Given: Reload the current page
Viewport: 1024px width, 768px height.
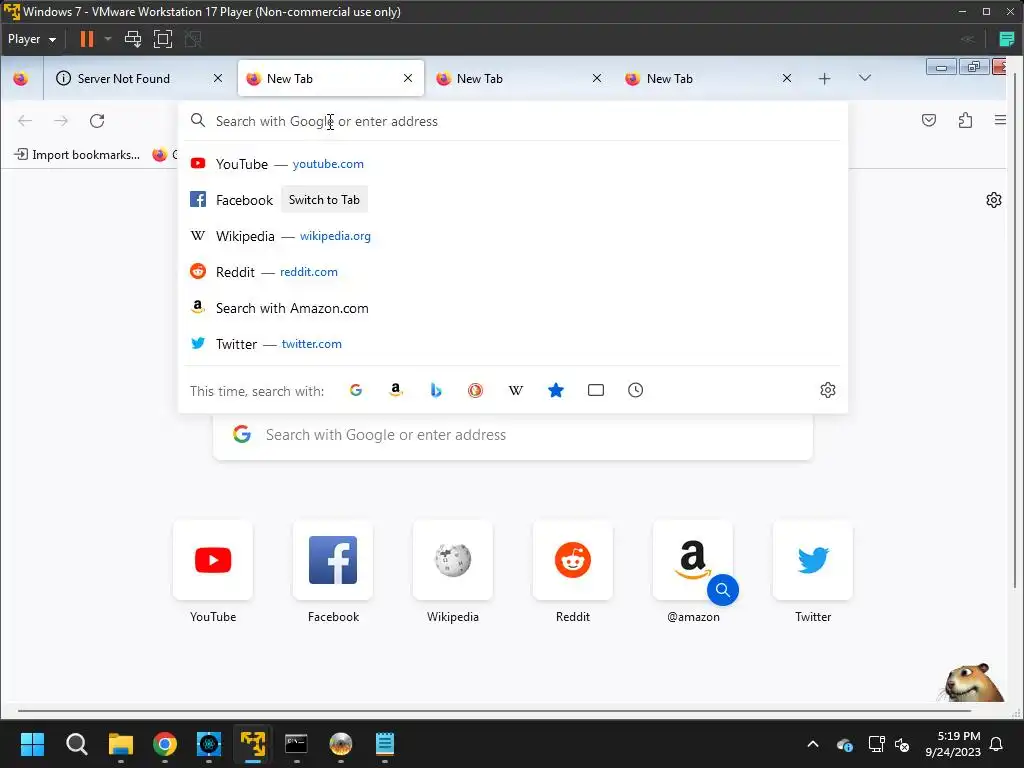Looking at the screenshot, I should [97, 121].
